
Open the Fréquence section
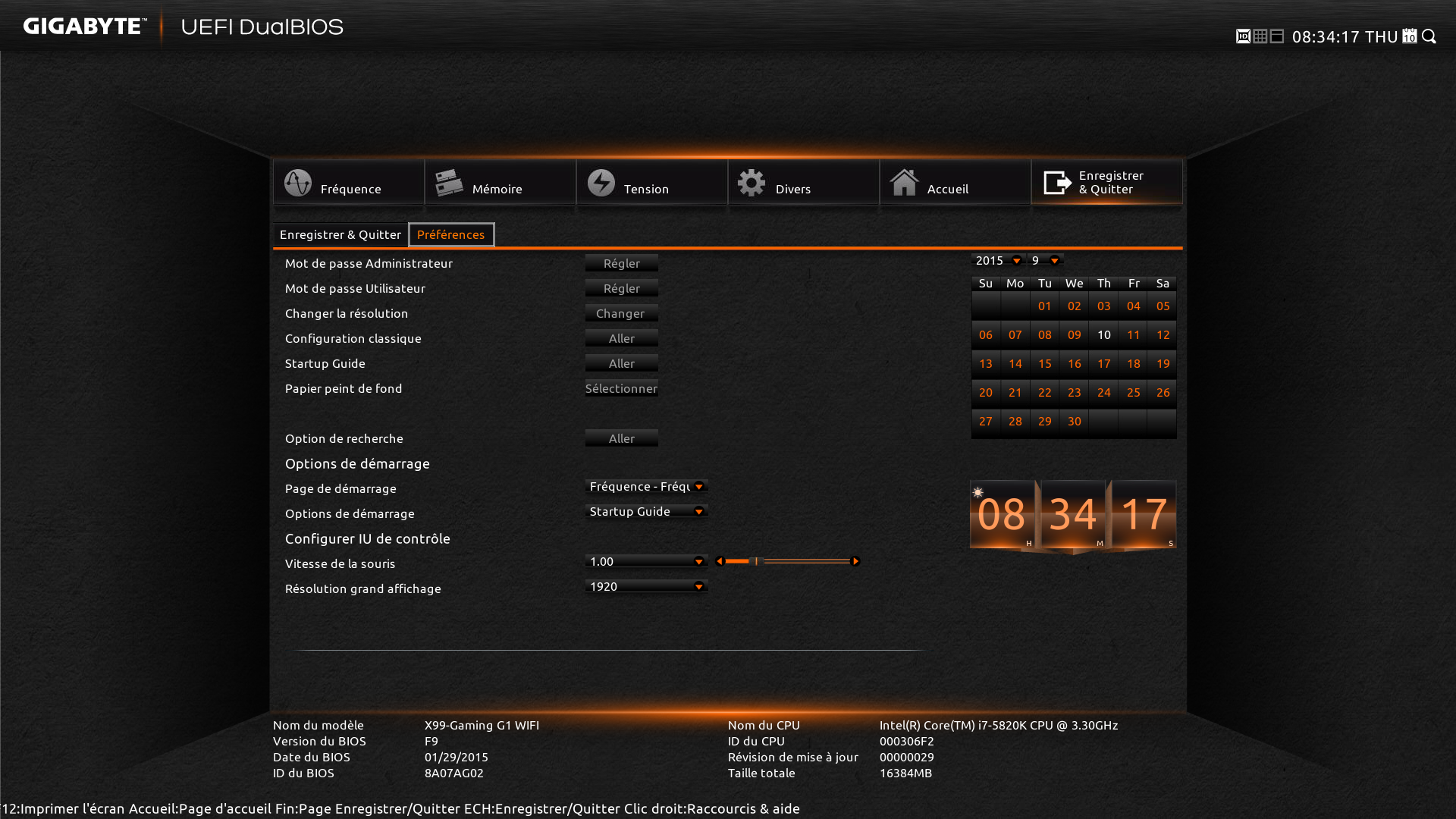[x=348, y=182]
